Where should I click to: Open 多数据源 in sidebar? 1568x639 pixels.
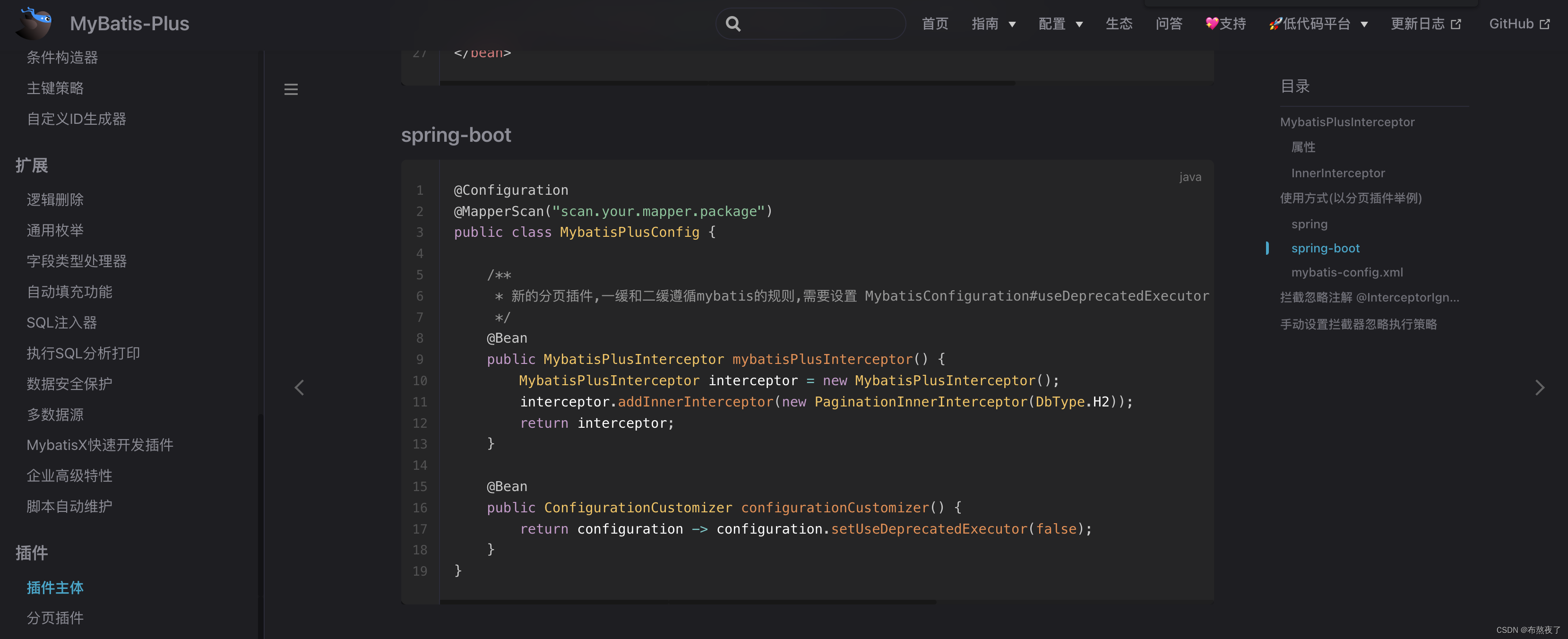click(x=55, y=414)
